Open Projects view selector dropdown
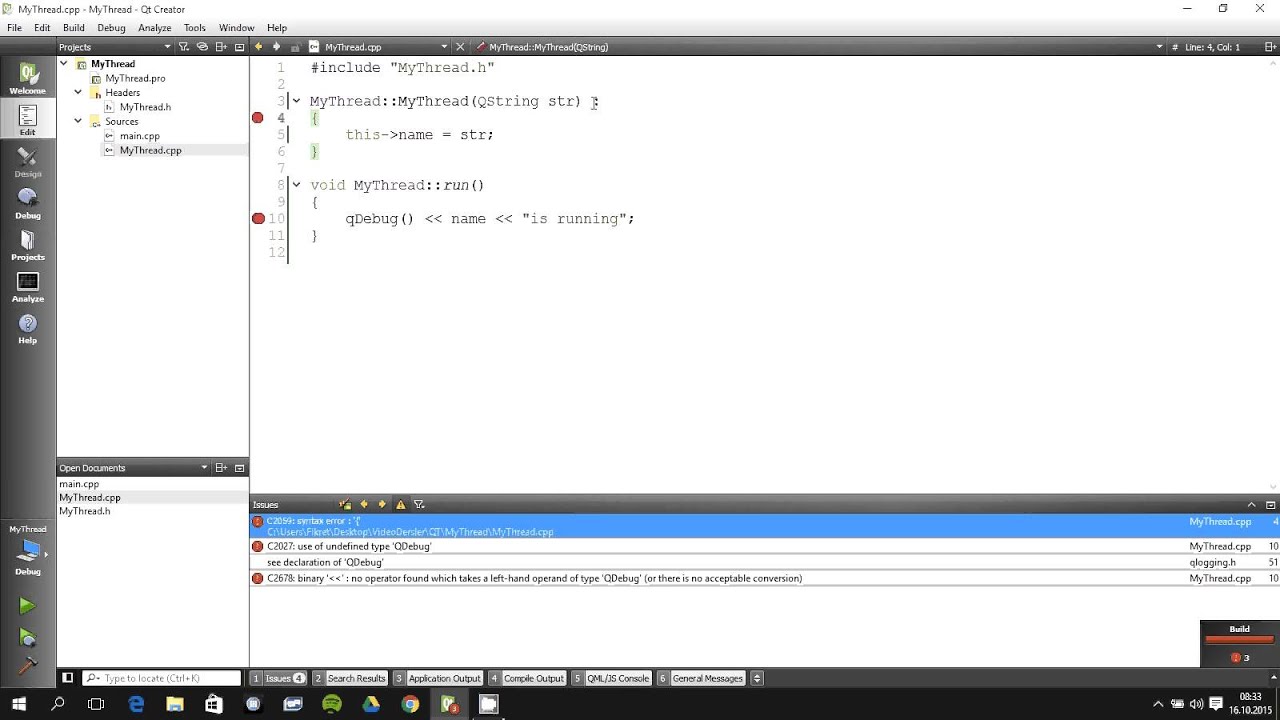This screenshot has width=1280, height=720. pyautogui.click(x=115, y=47)
